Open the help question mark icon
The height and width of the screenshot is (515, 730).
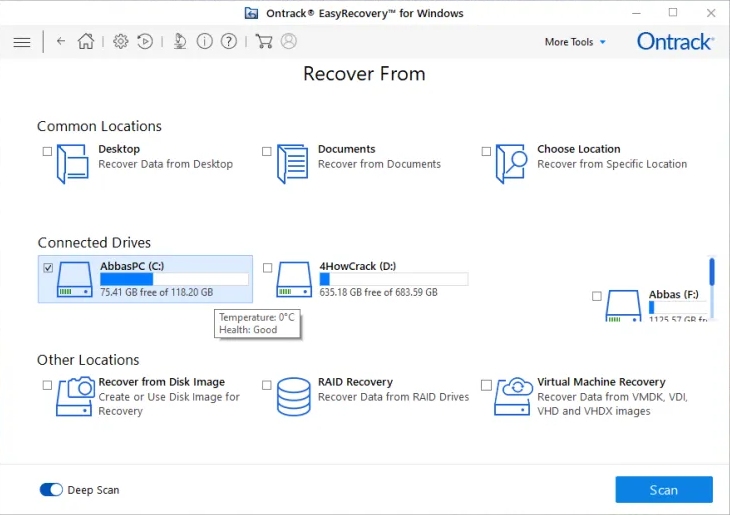pos(229,41)
